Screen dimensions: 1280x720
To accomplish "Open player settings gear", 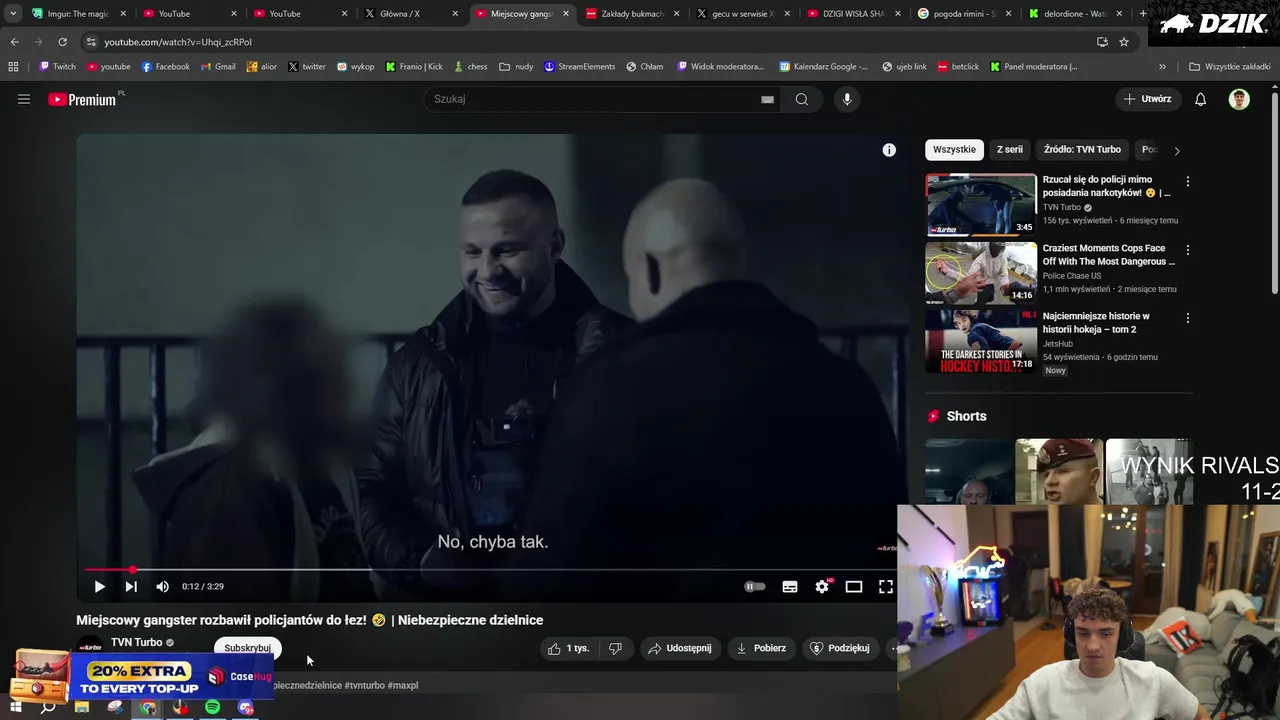I will (x=822, y=587).
